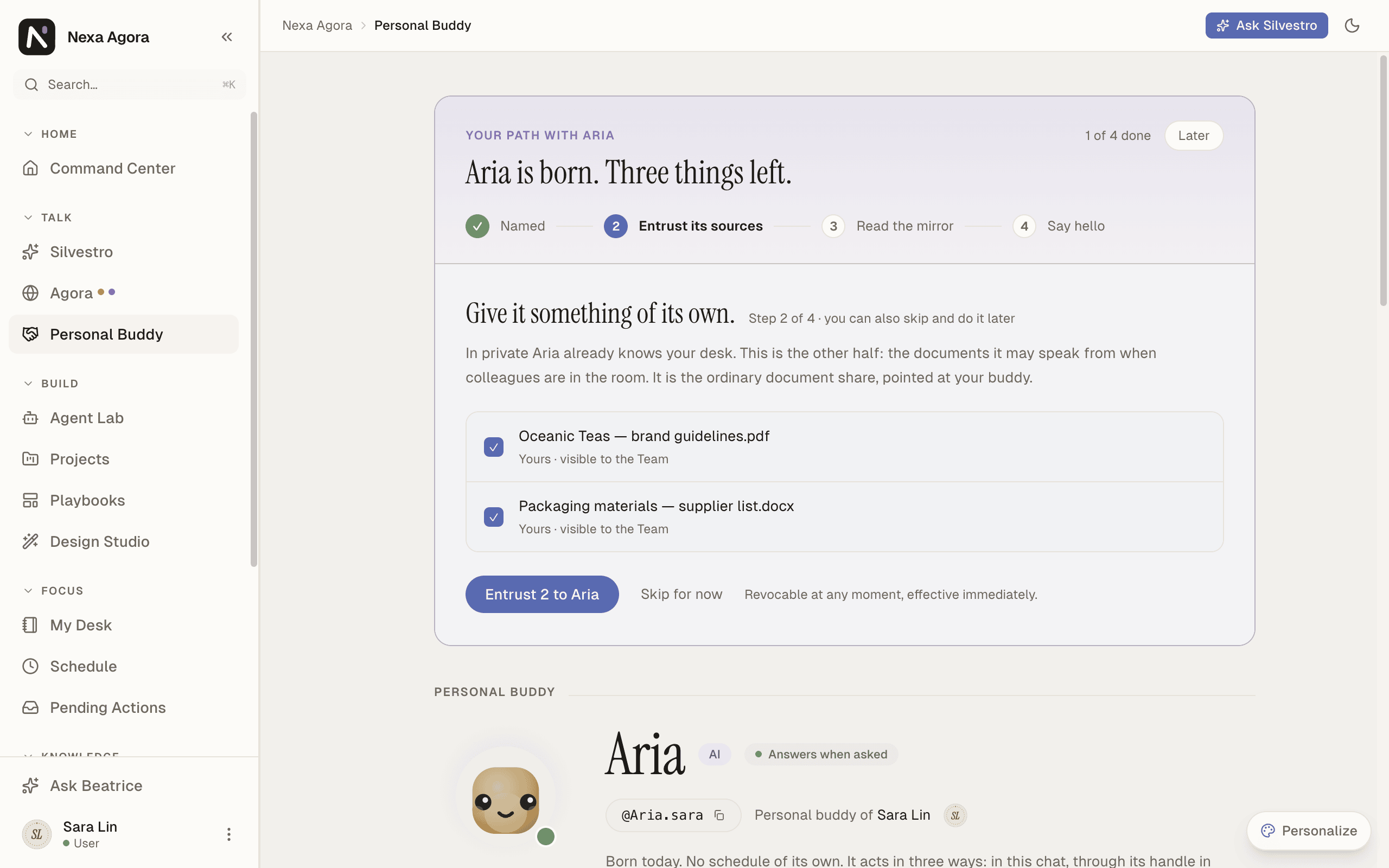Click Sara Lin SL avatar beside buddy name
Image resolution: width=1389 pixels, height=868 pixels.
pyautogui.click(x=955, y=815)
